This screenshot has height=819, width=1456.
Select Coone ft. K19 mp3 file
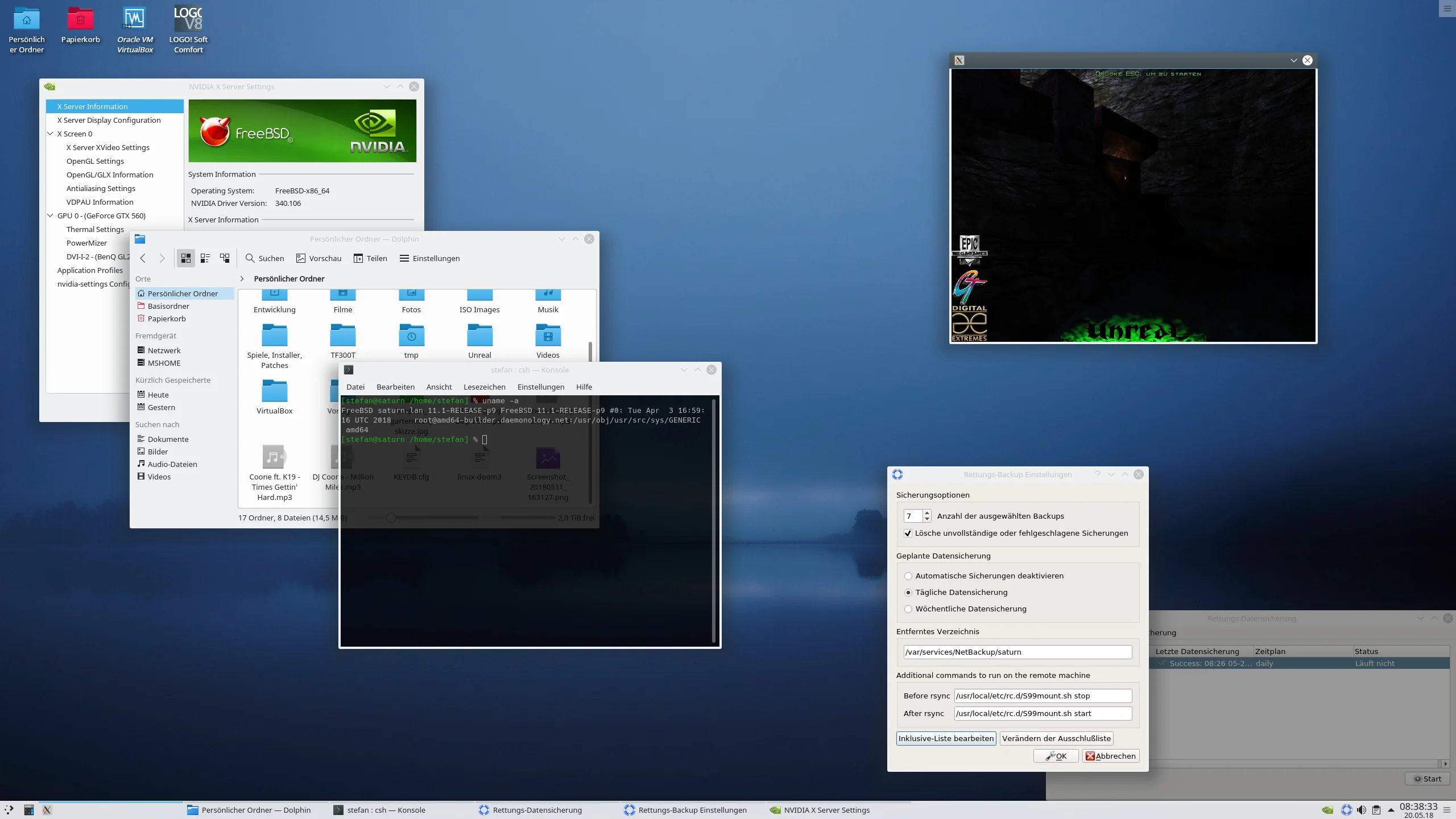[275, 472]
